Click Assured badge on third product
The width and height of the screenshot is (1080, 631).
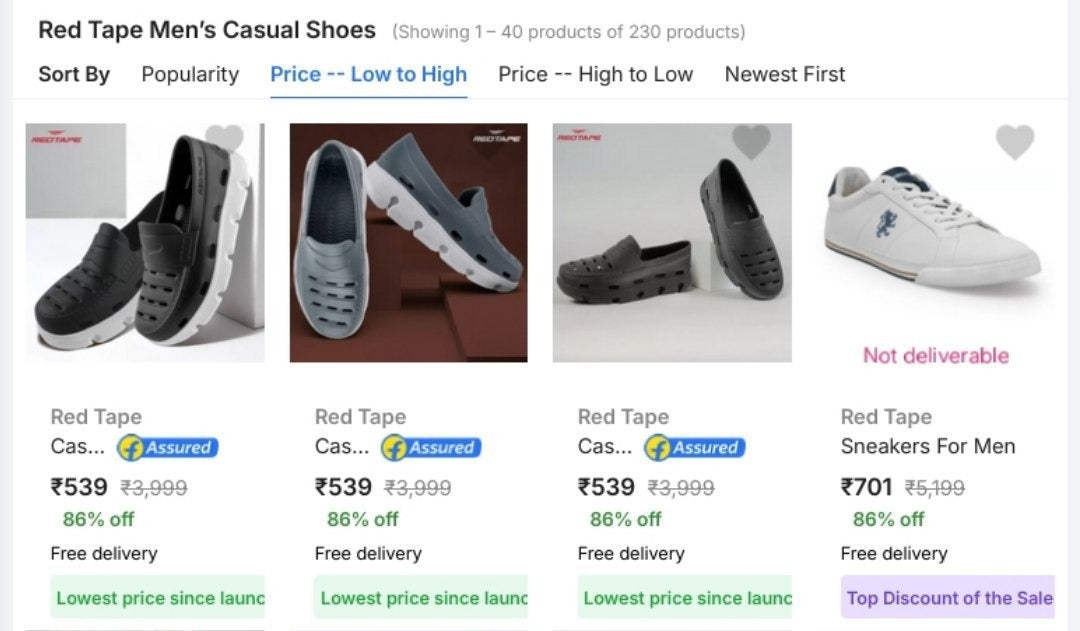pyautogui.click(x=695, y=448)
